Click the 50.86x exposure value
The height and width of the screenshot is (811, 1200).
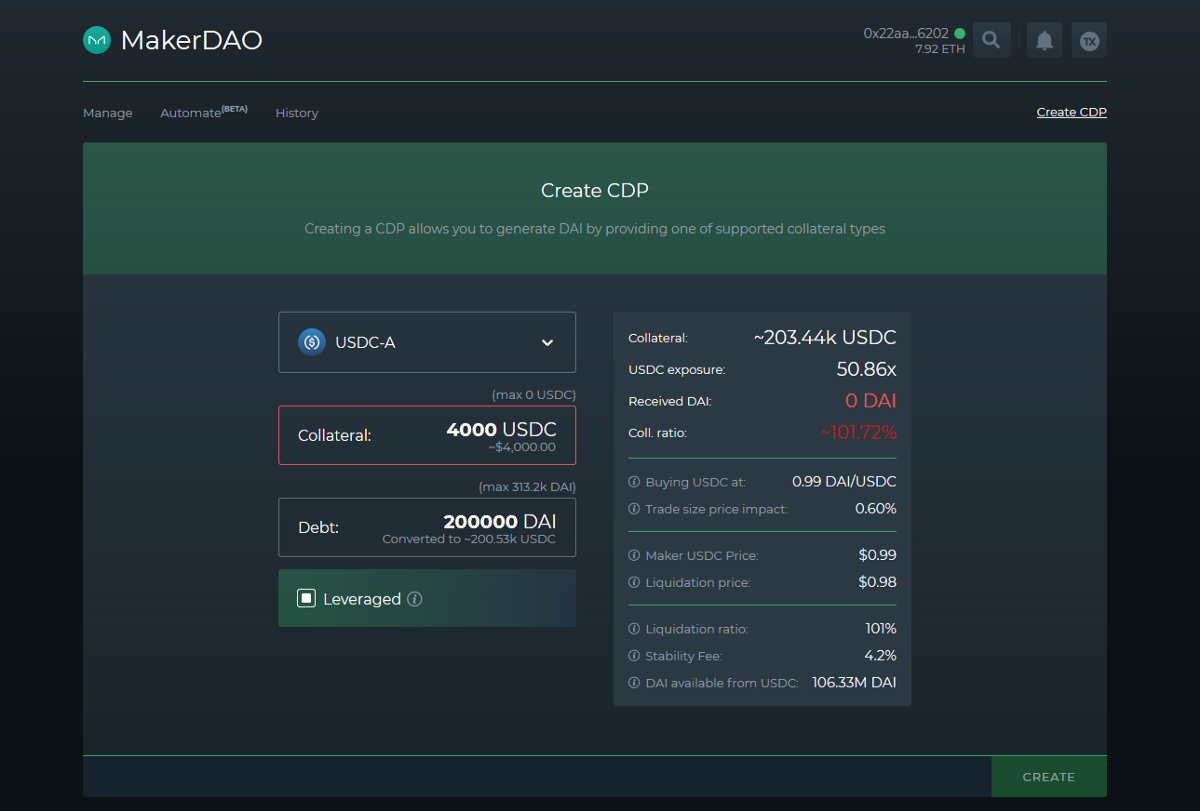(x=866, y=369)
